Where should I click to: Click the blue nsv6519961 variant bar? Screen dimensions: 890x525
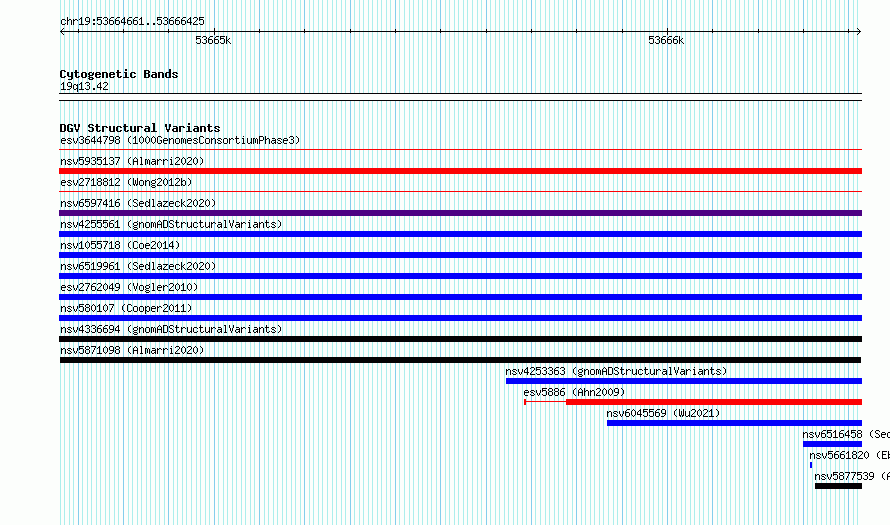pos(460,276)
